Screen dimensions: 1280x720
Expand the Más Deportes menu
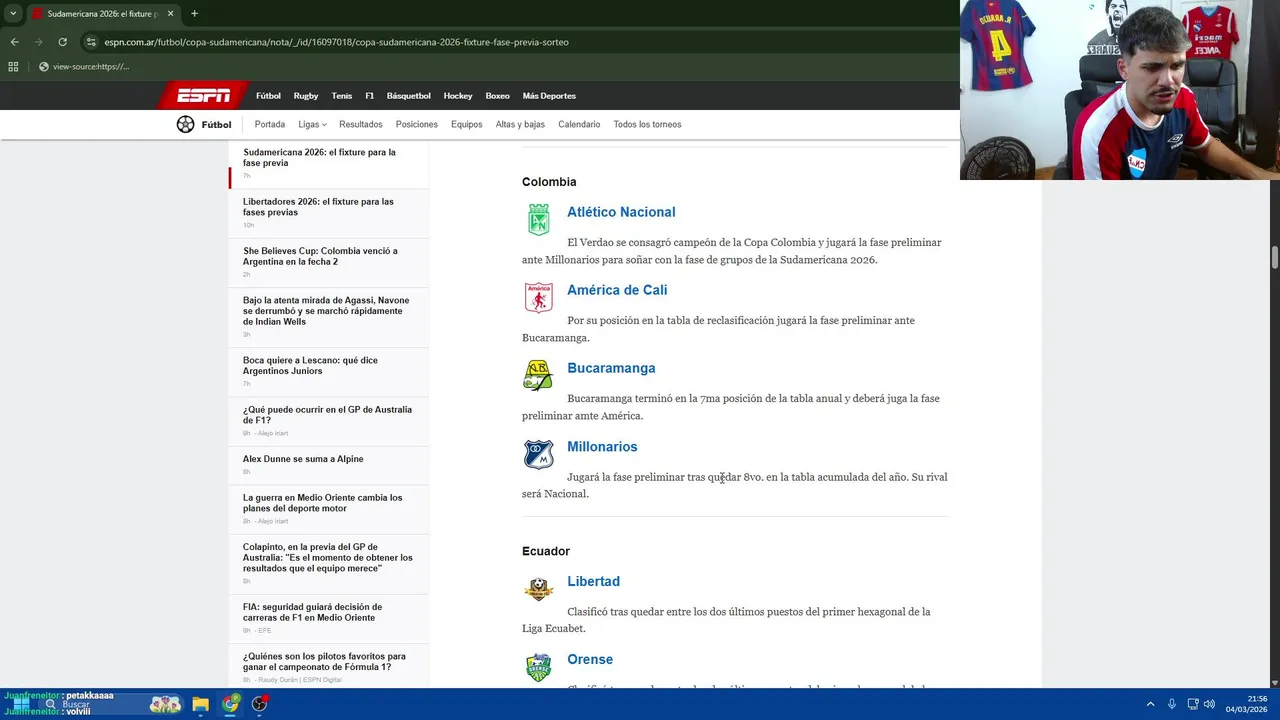(x=549, y=96)
